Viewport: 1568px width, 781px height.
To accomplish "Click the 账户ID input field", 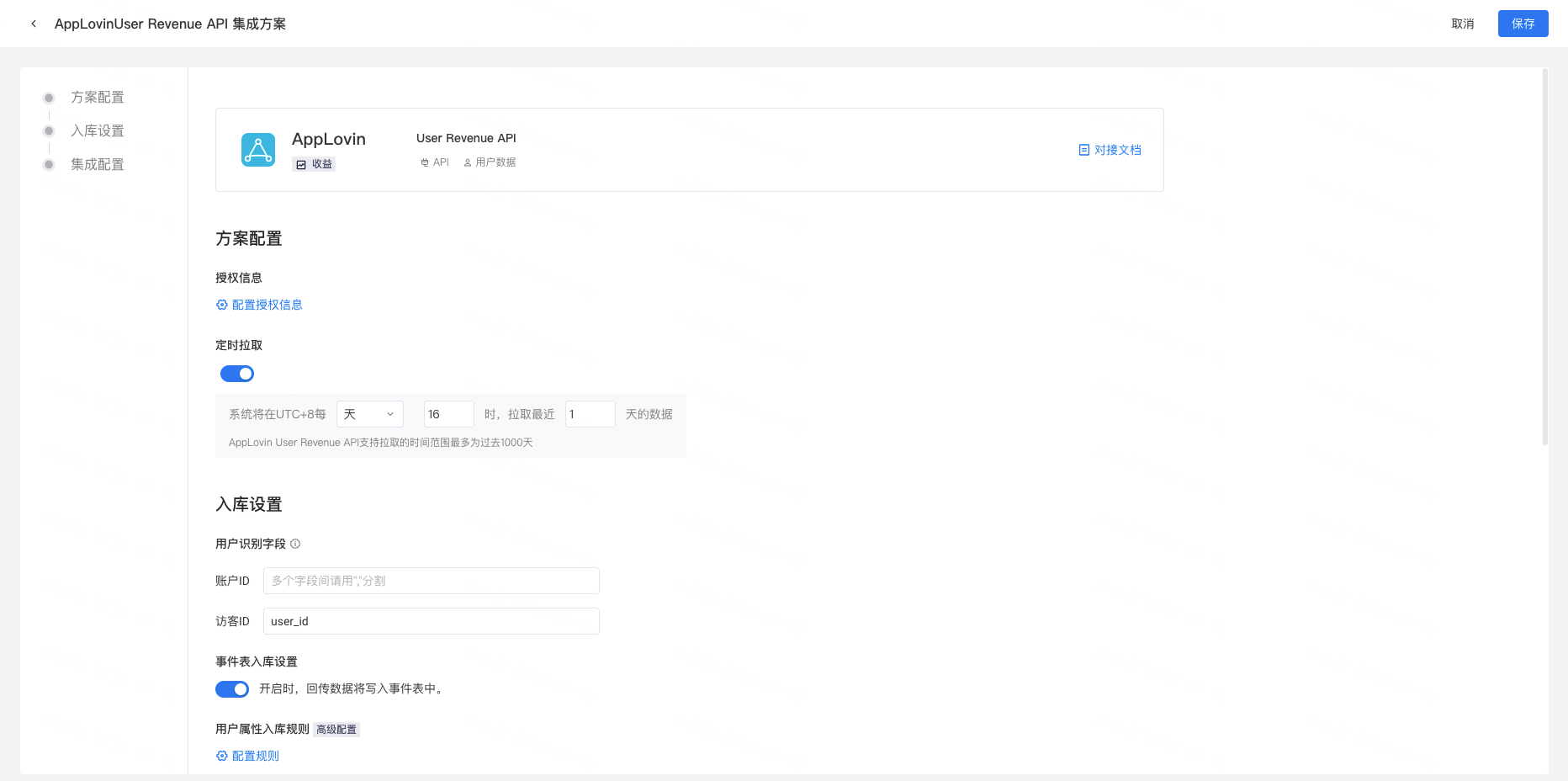I will [432, 581].
